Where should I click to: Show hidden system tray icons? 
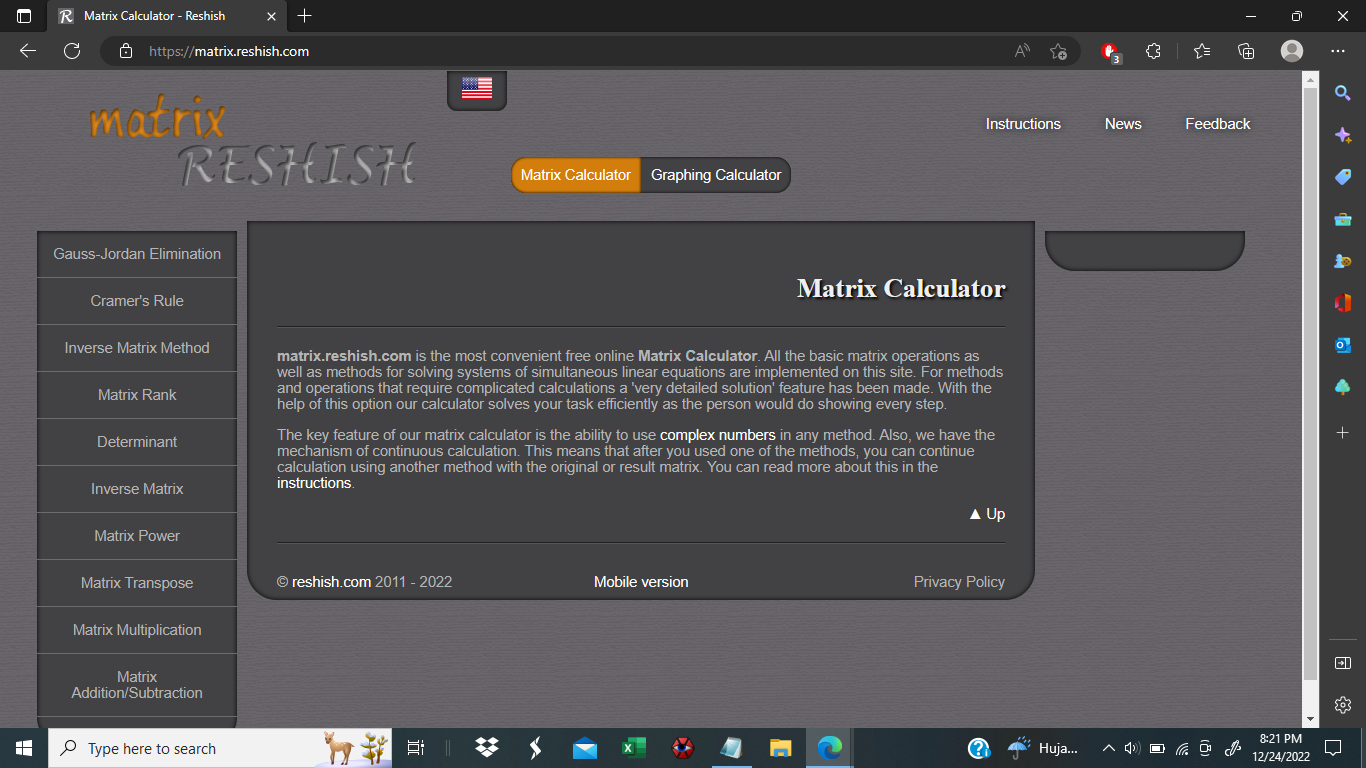1108,748
